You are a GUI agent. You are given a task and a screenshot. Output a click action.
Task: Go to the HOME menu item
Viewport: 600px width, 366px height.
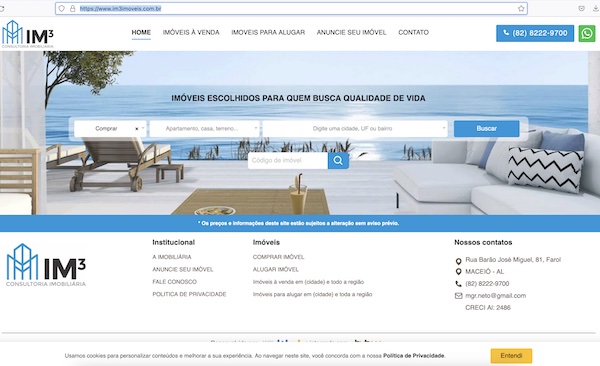pyautogui.click(x=141, y=33)
